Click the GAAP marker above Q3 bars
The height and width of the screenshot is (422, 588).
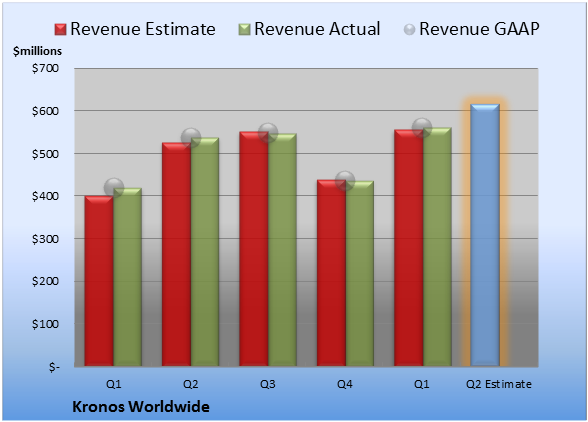click(268, 132)
